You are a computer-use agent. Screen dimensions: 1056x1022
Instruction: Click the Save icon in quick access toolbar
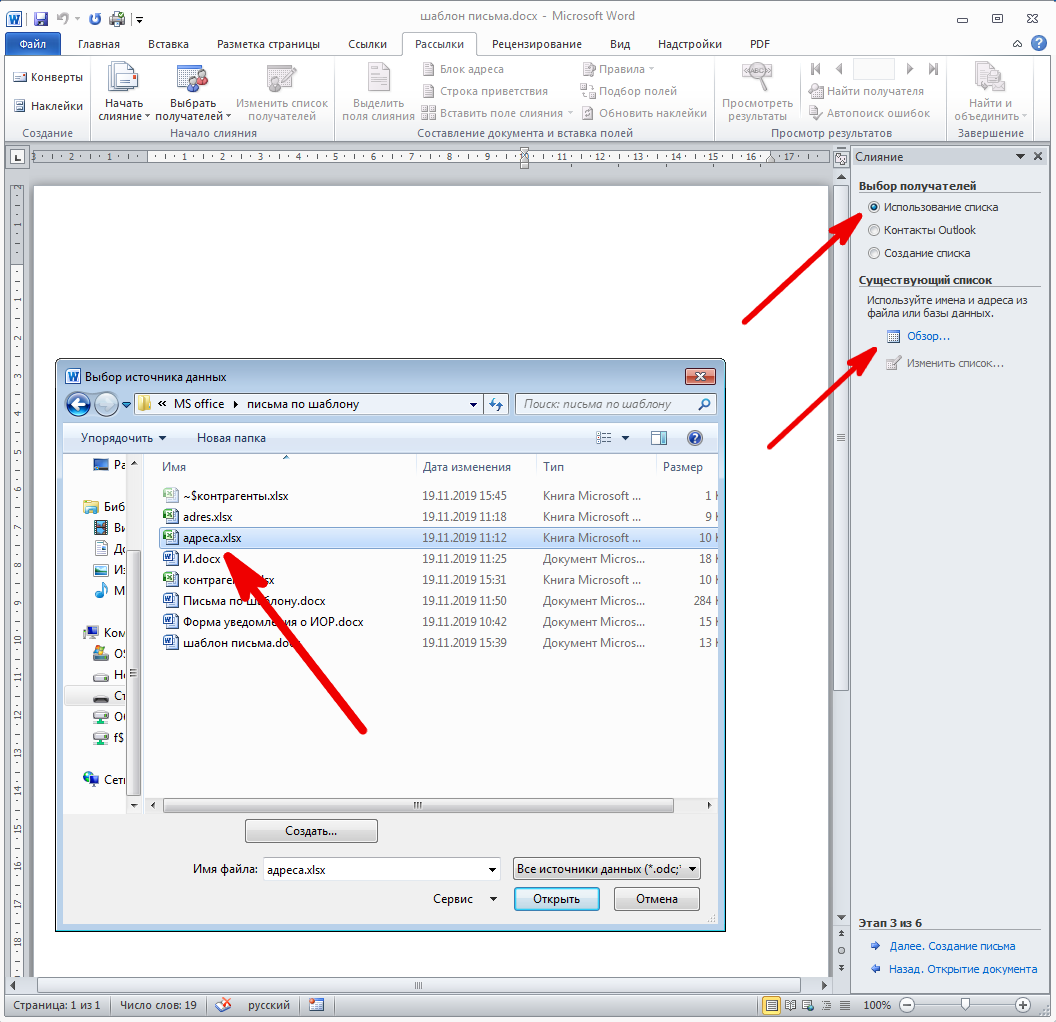click(x=40, y=19)
